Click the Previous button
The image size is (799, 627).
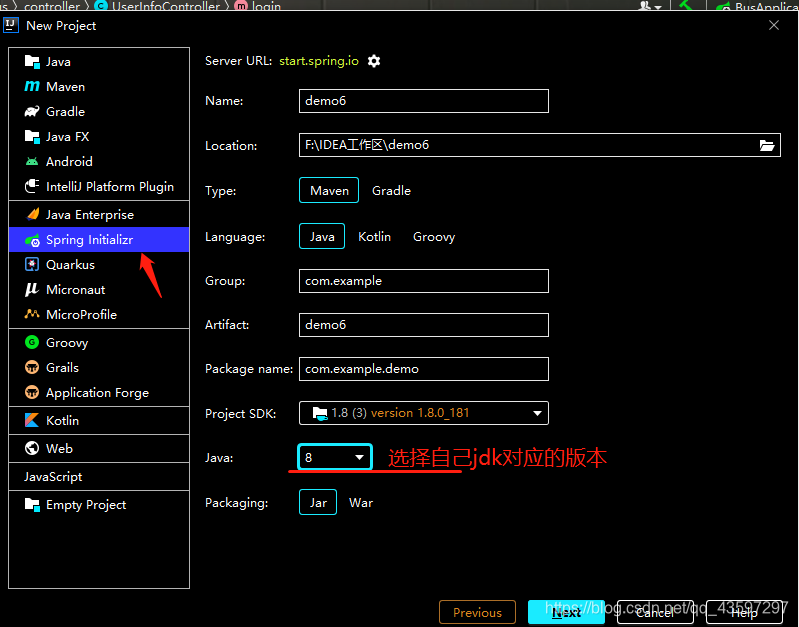tap(477, 612)
